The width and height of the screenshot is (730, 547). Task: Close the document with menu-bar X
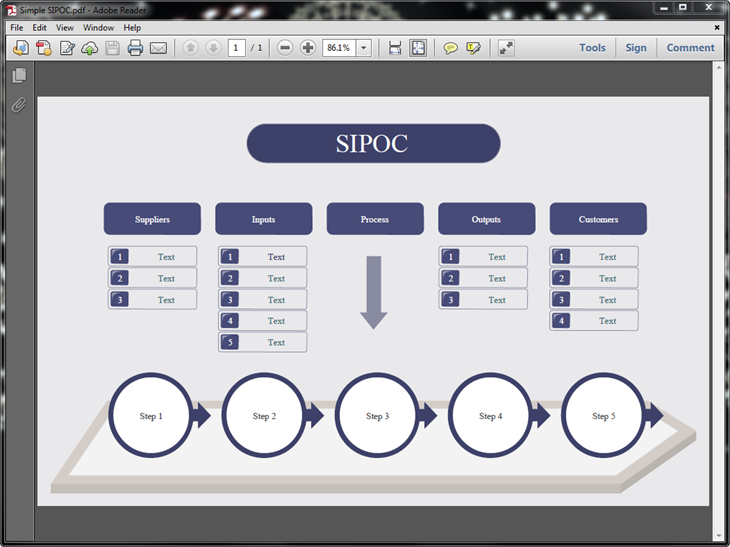point(717,27)
